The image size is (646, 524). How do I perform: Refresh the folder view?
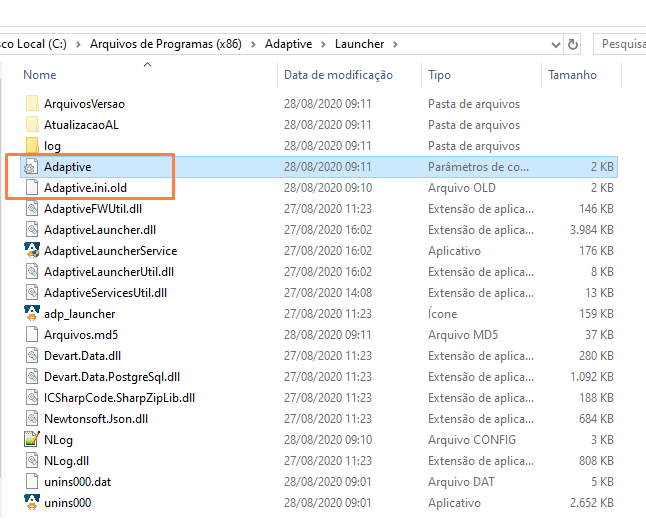[572, 44]
